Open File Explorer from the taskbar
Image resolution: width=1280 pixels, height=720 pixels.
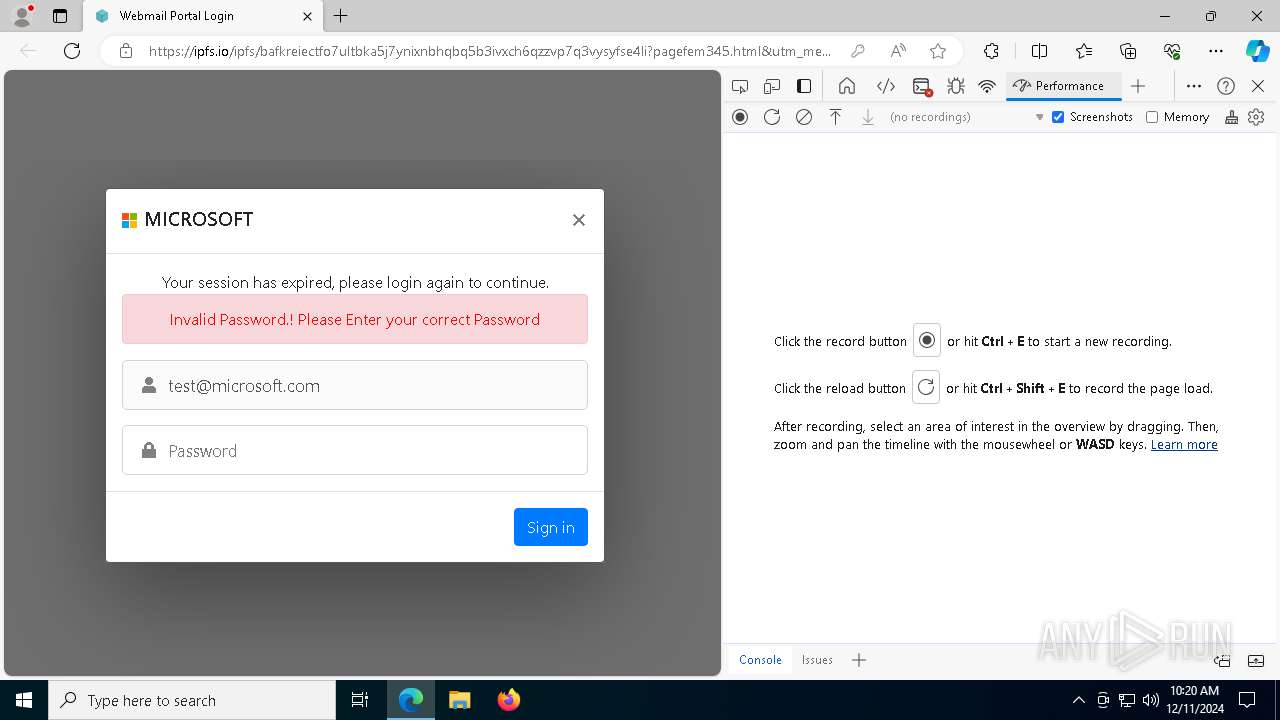pos(460,700)
